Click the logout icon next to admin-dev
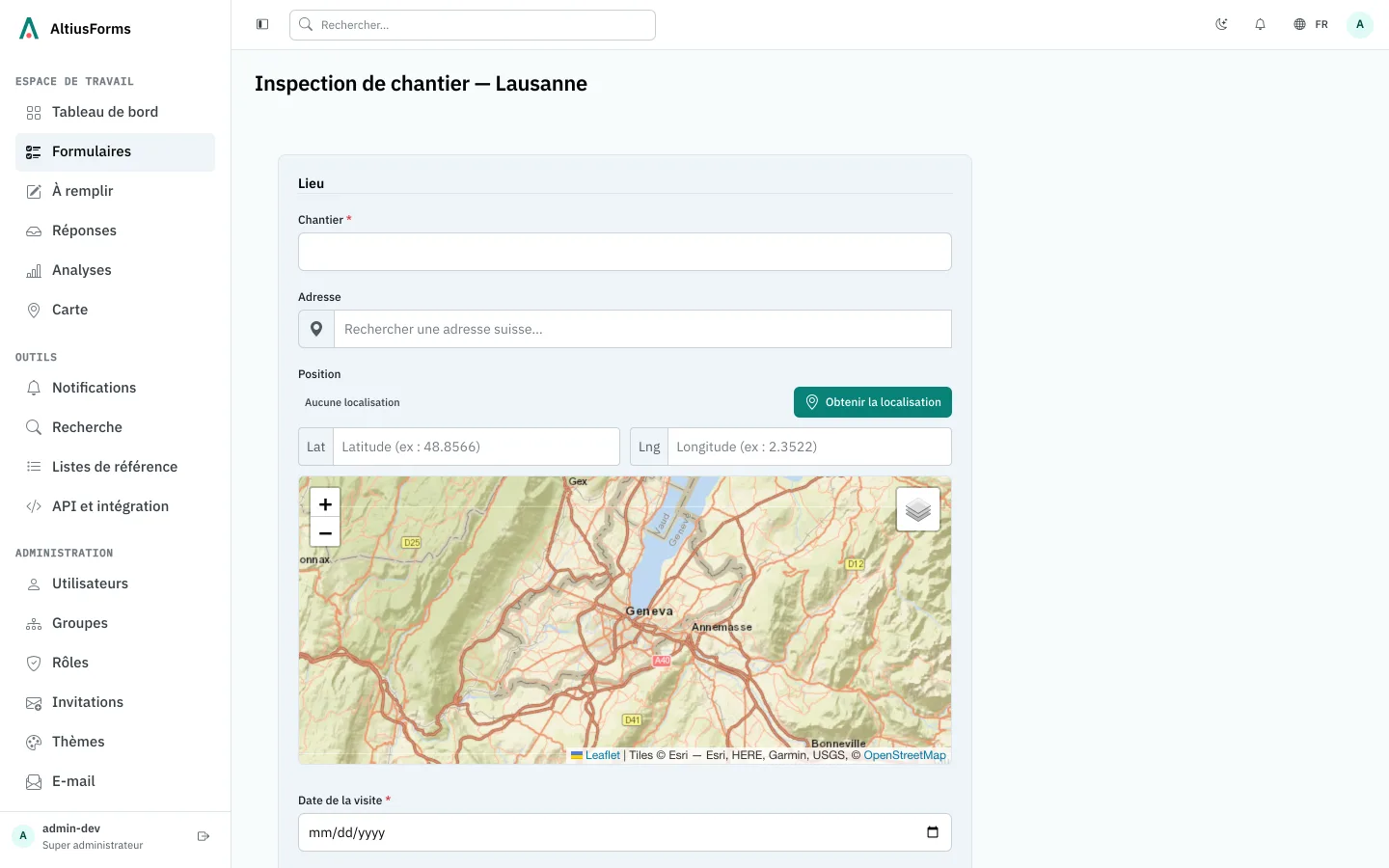1389x868 pixels. coord(204,836)
